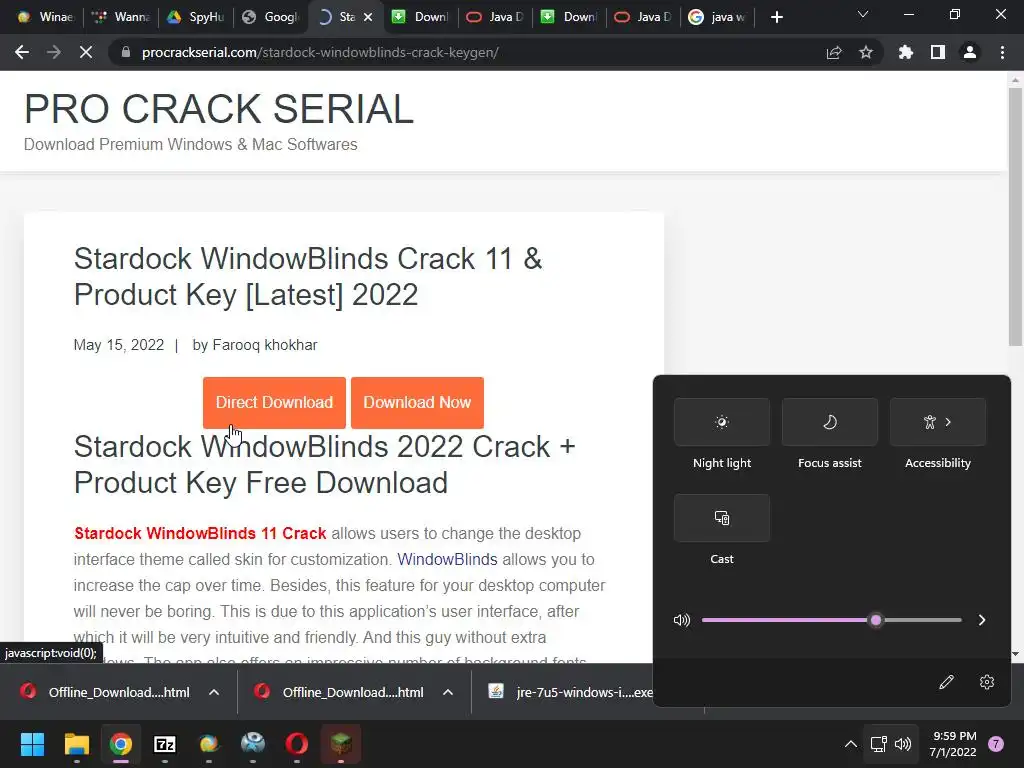
Task: Open the Opera browser taskbar icon
Action: click(296, 744)
